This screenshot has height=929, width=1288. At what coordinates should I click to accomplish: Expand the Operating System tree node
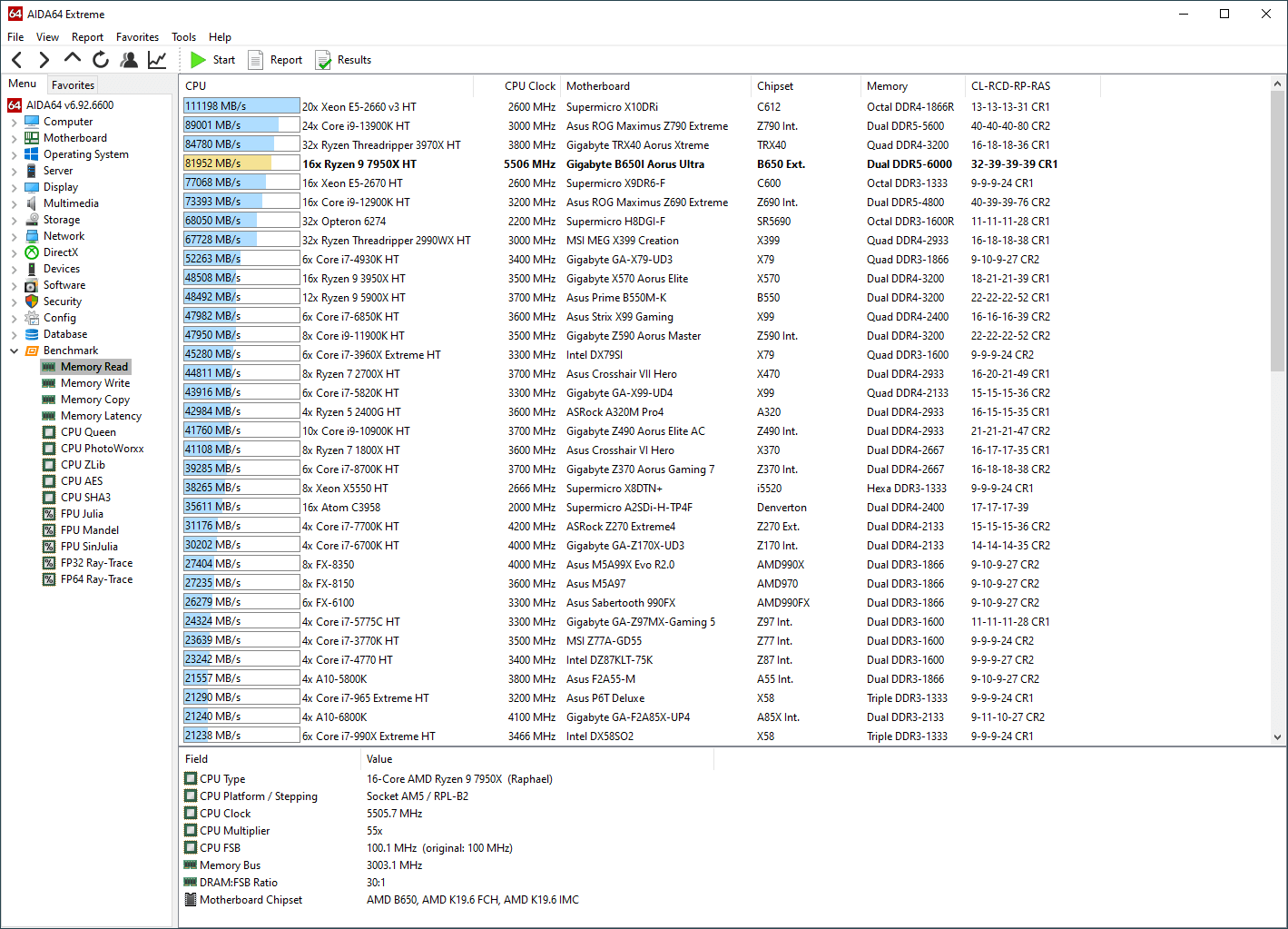[x=14, y=154]
